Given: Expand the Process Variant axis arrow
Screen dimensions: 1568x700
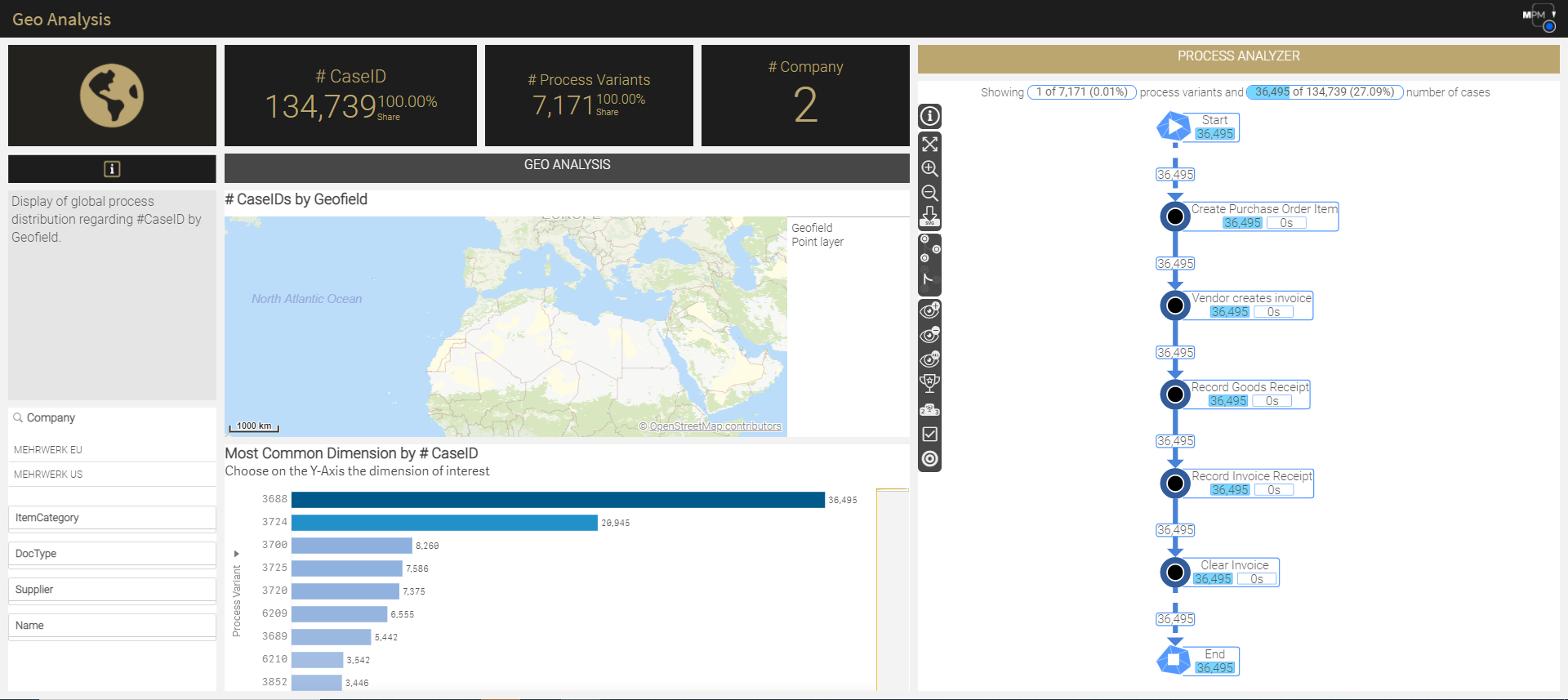Looking at the screenshot, I should (237, 554).
